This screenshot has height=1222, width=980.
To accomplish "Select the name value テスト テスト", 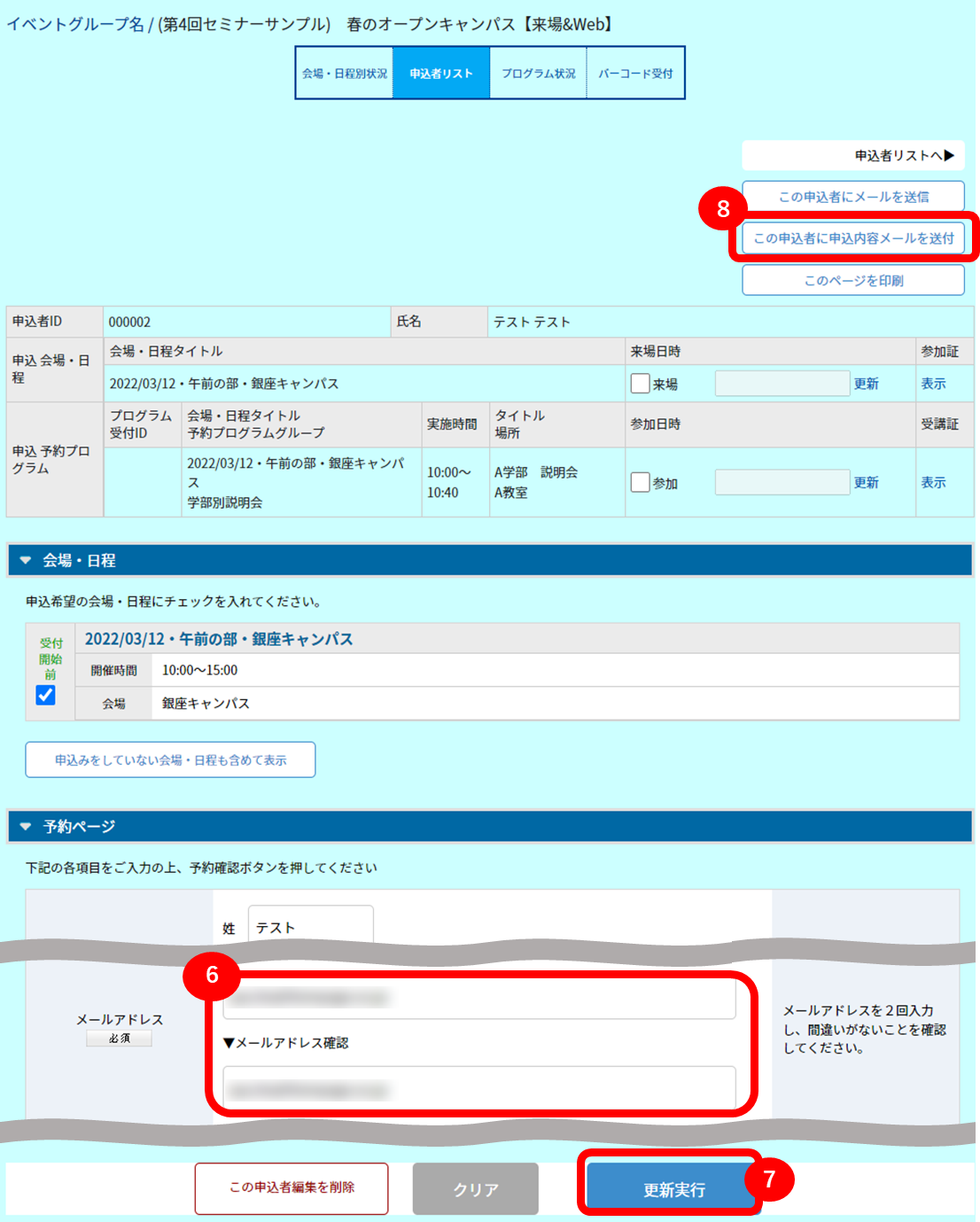I will pyautogui.click(x=532, y=322).
